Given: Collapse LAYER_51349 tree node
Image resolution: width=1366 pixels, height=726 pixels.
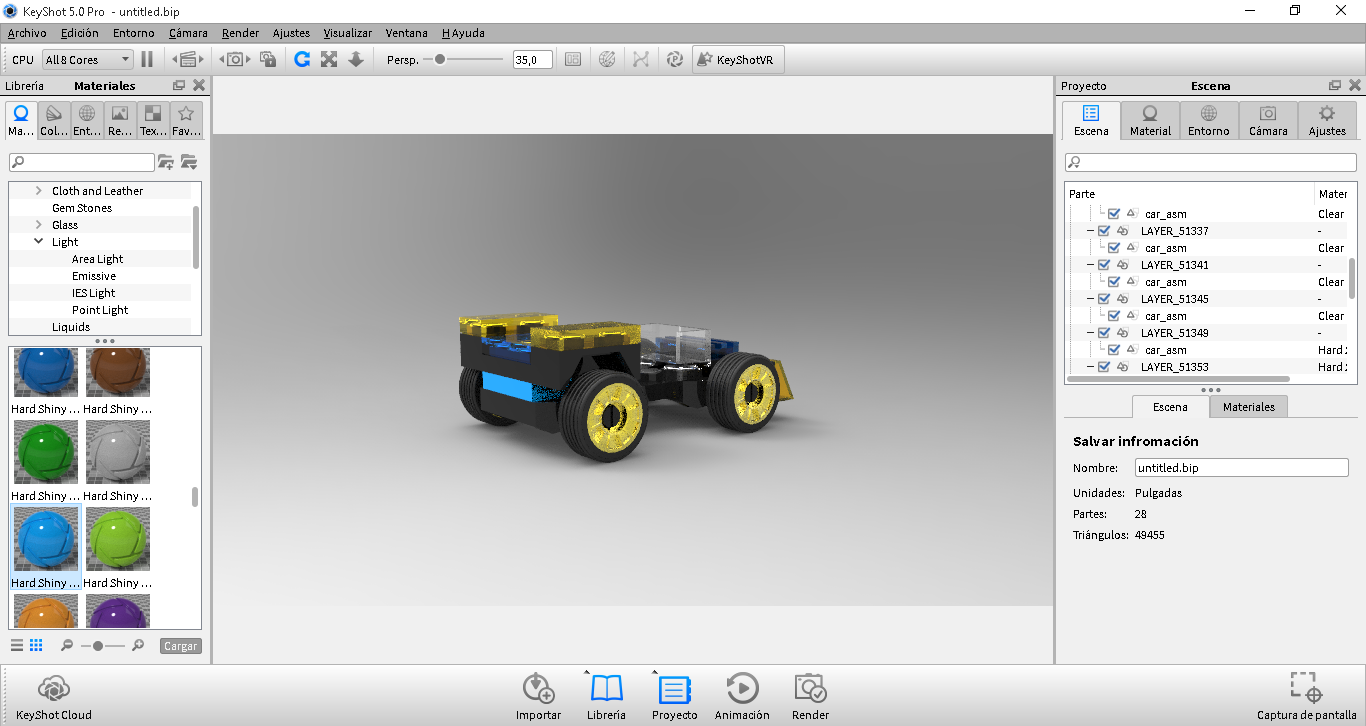Looking at the screenshot, I should pos(1091,333).
